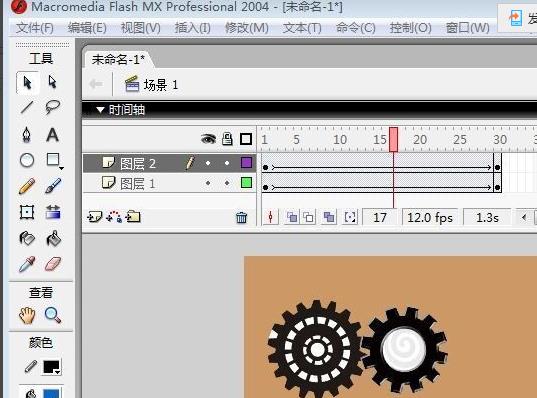Toggle outline view for all layers

pos(246,139)
